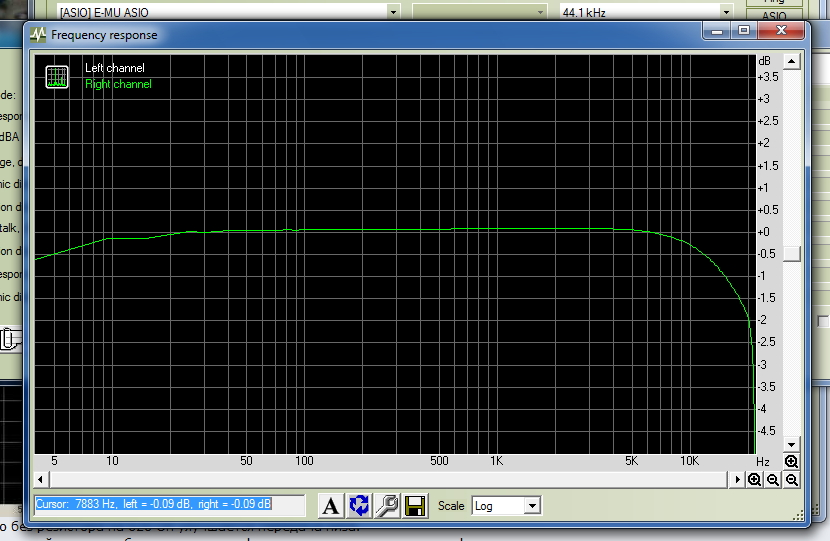Viewport: 830px width, 541px height.
Task: Minimize the Frequency response window
Action: [717, 31]
